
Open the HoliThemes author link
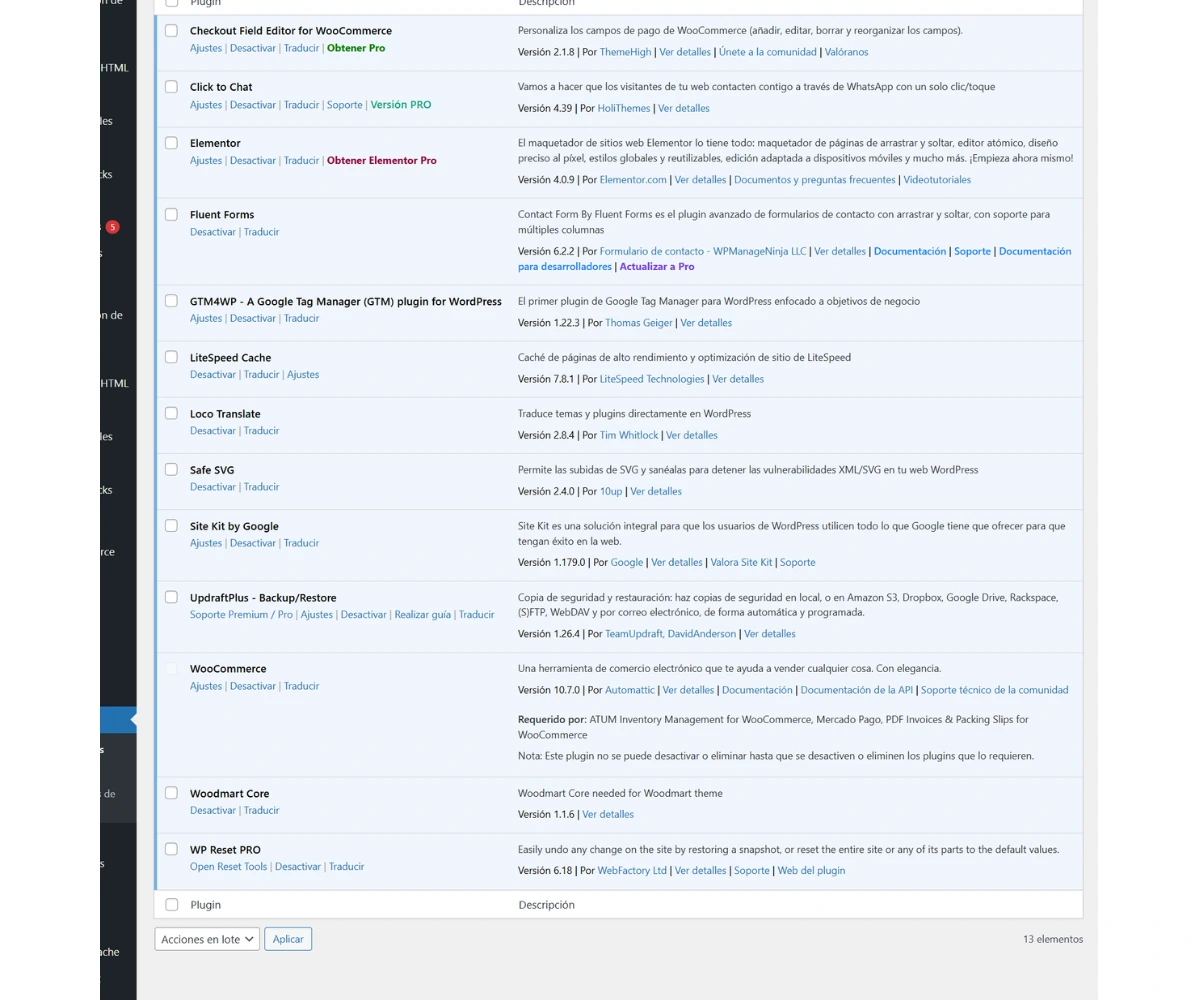624,108
